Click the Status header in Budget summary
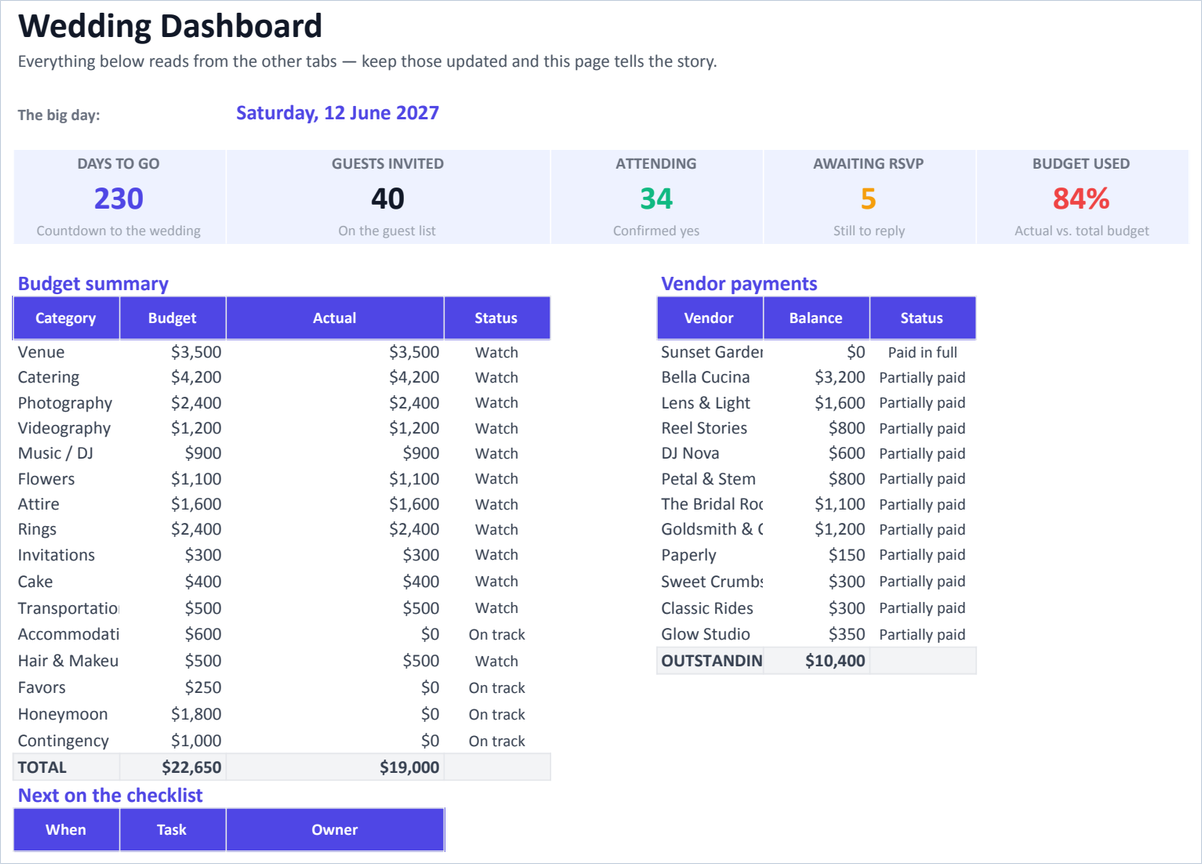1202x864 pixels. [496, 318]
